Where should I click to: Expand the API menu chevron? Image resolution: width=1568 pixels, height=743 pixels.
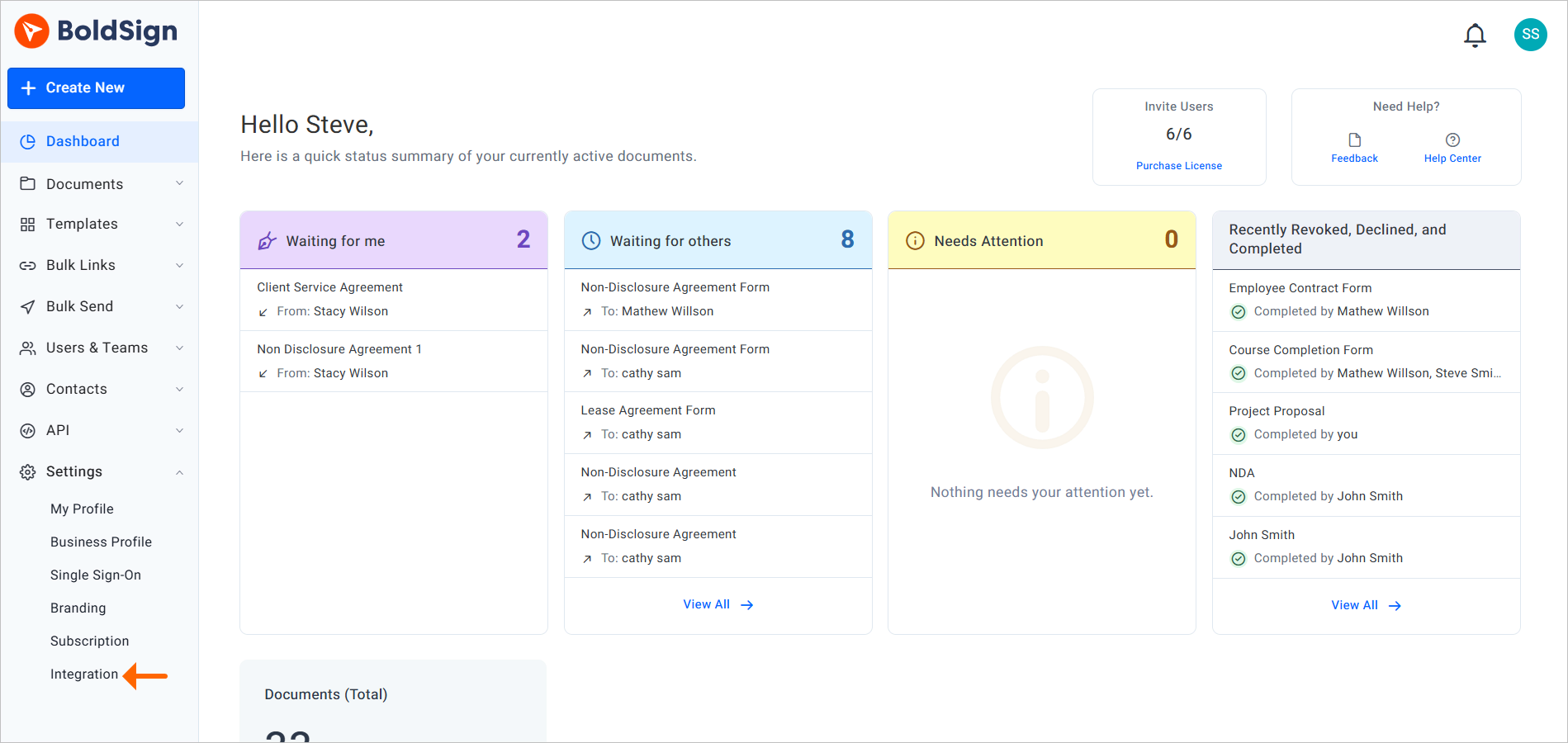coord(179,430)
